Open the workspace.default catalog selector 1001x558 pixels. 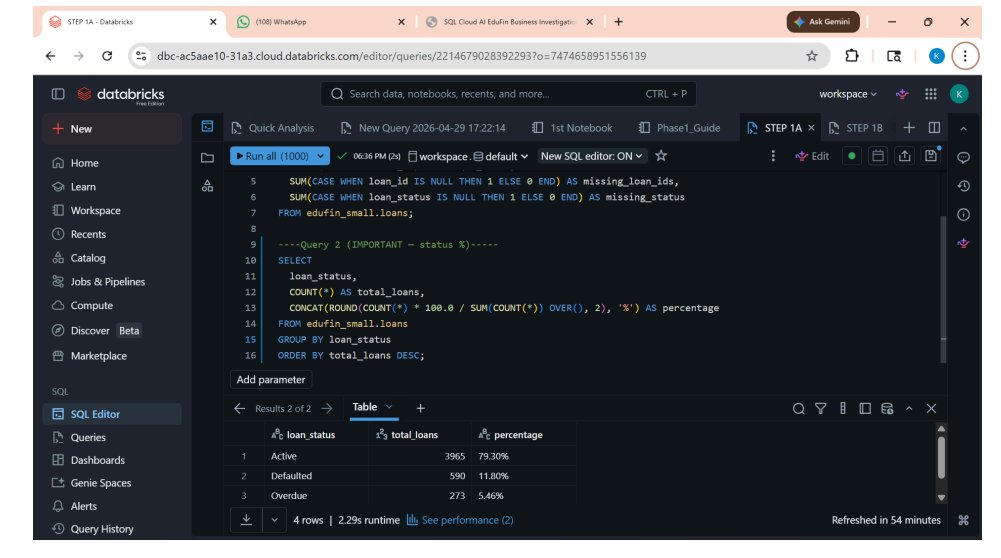click(x=468, y=156)
